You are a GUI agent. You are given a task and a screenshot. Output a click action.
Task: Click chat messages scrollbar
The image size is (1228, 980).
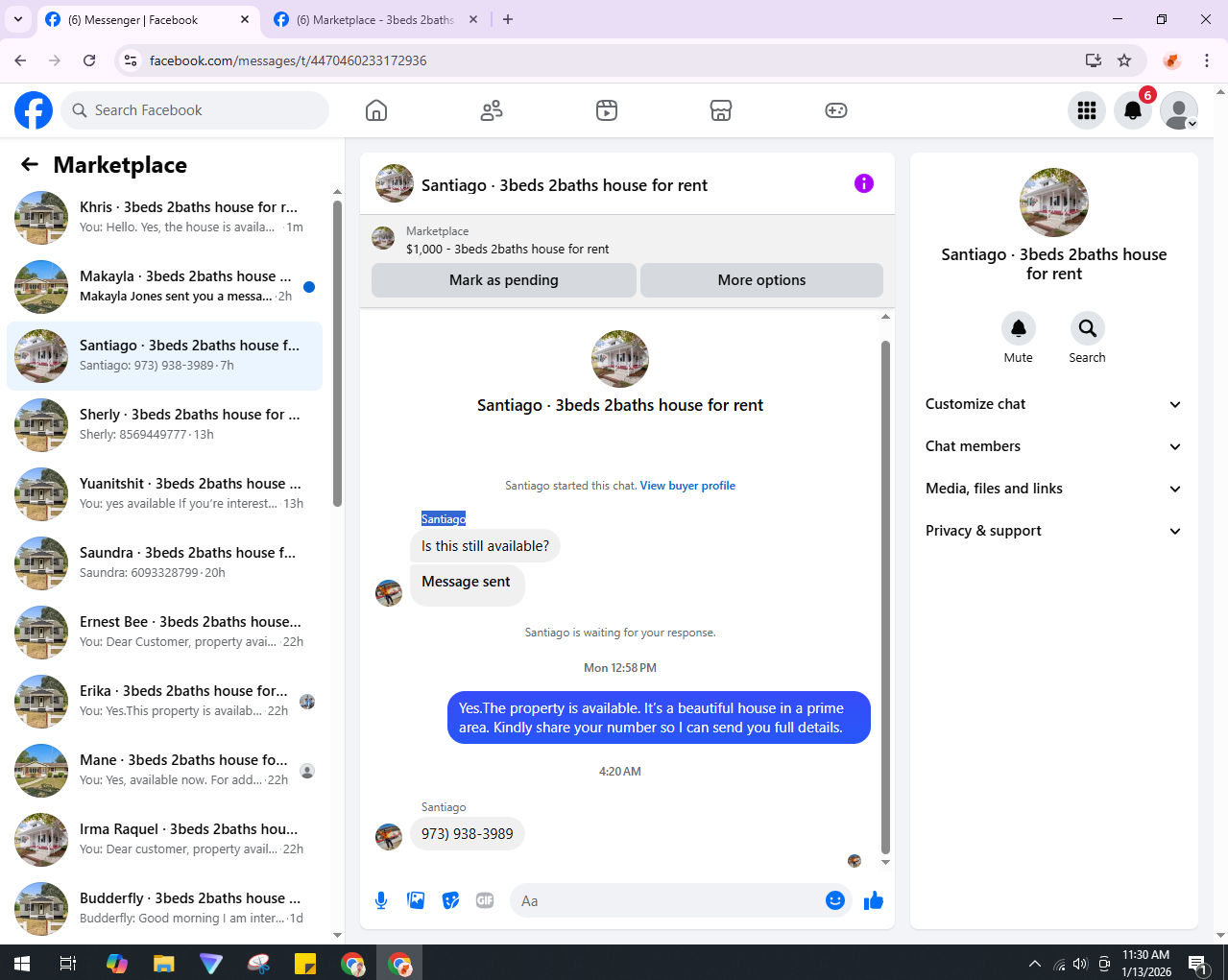click(x=885, y=596)
